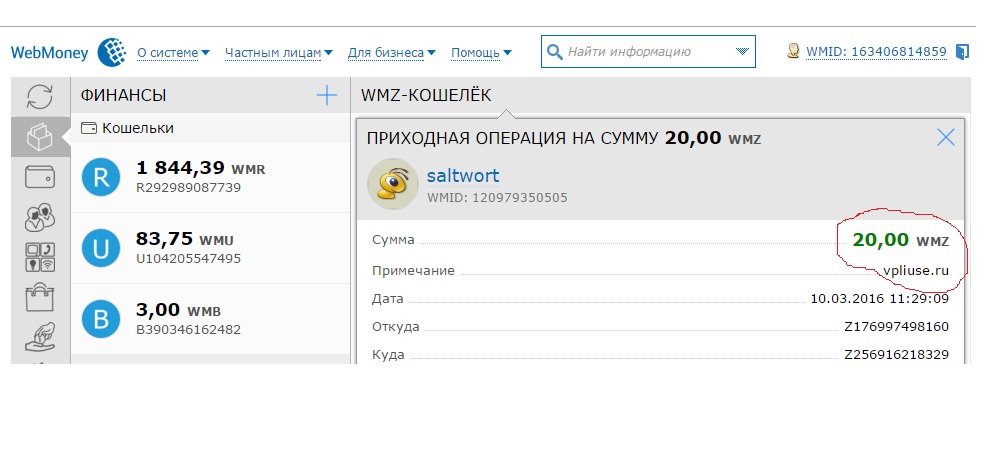Click the Дата field label
The image size is (981, 460).
pyautogui.click(x=388, y=299)
